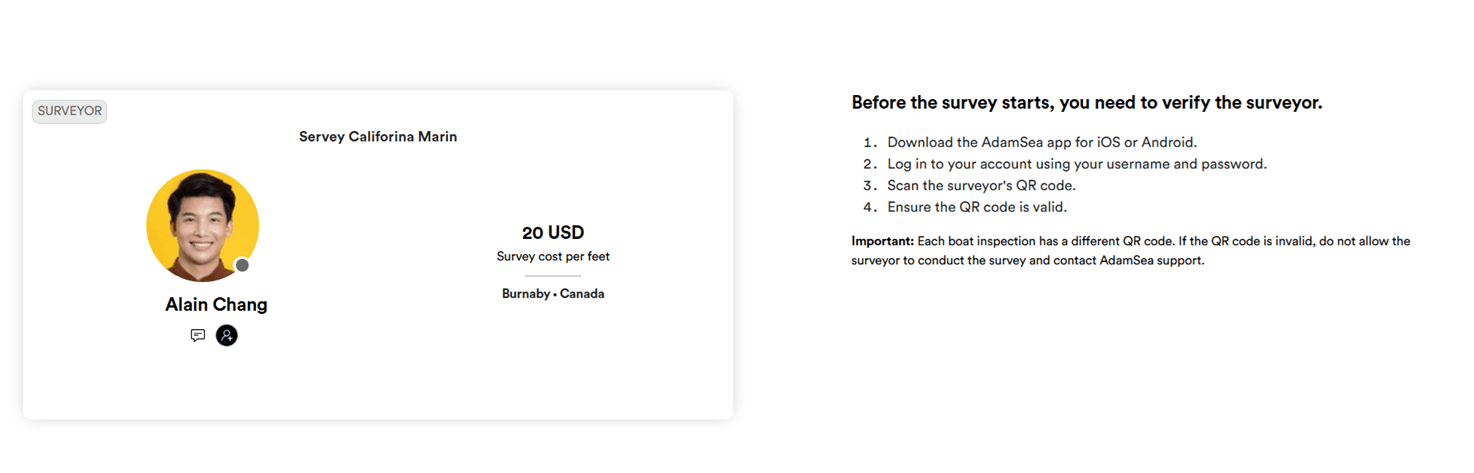
Task: Click the verify the surveyor heading
Action: click(x=1087, y=103)
